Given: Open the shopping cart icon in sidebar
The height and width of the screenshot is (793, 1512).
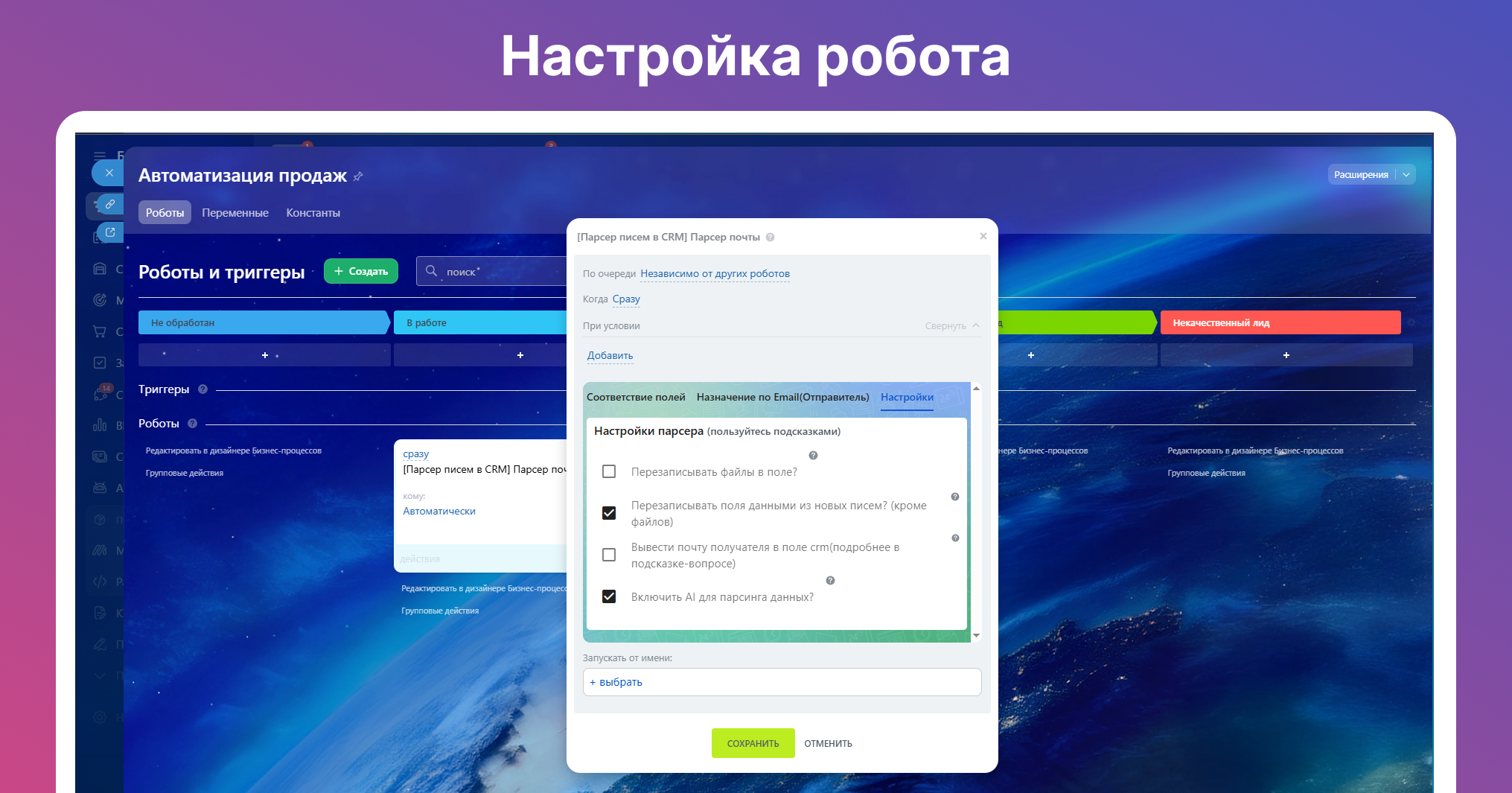Looking at the screenshot, I should click(100, 331).
